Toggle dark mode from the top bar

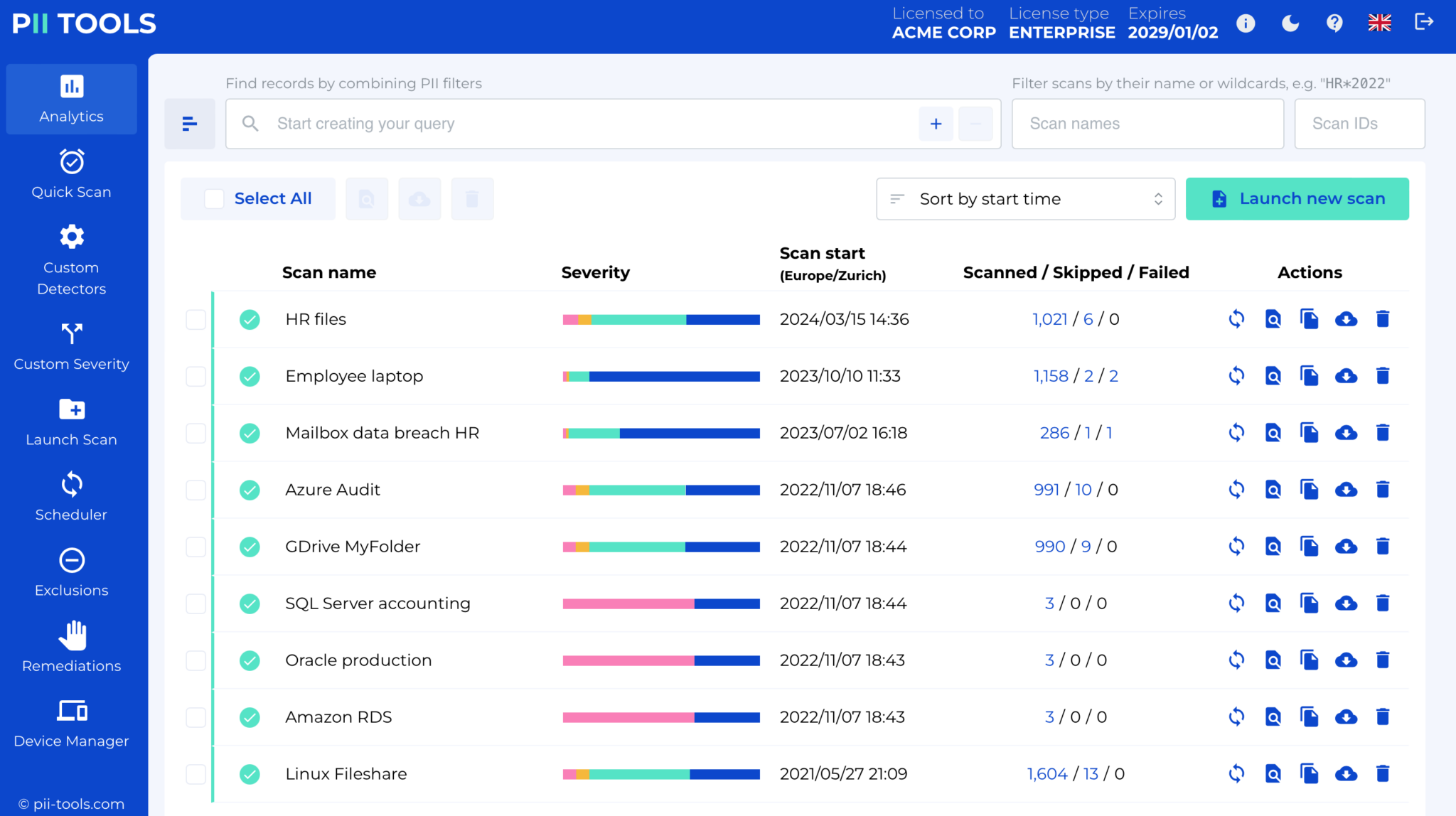coord(1290,23)
